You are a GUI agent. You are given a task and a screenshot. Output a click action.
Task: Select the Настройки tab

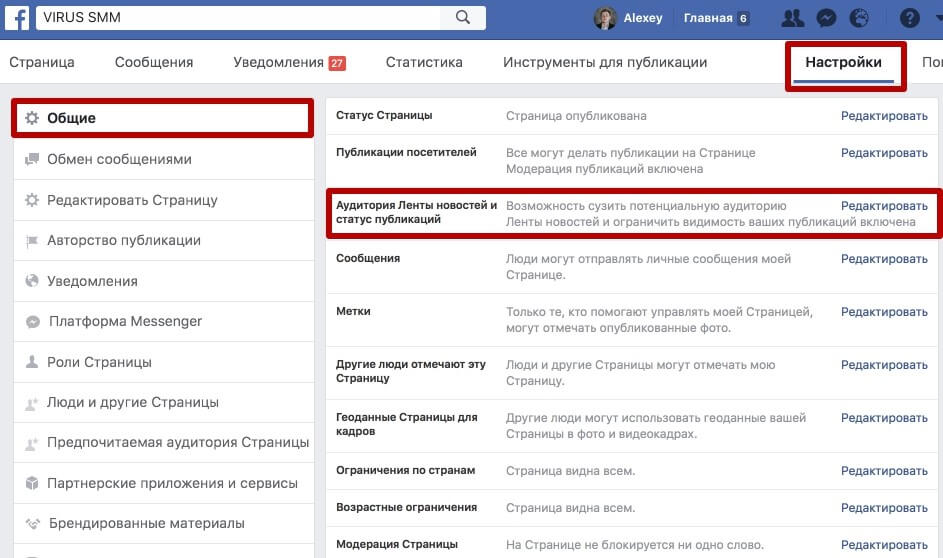click(x=843, y=63)
